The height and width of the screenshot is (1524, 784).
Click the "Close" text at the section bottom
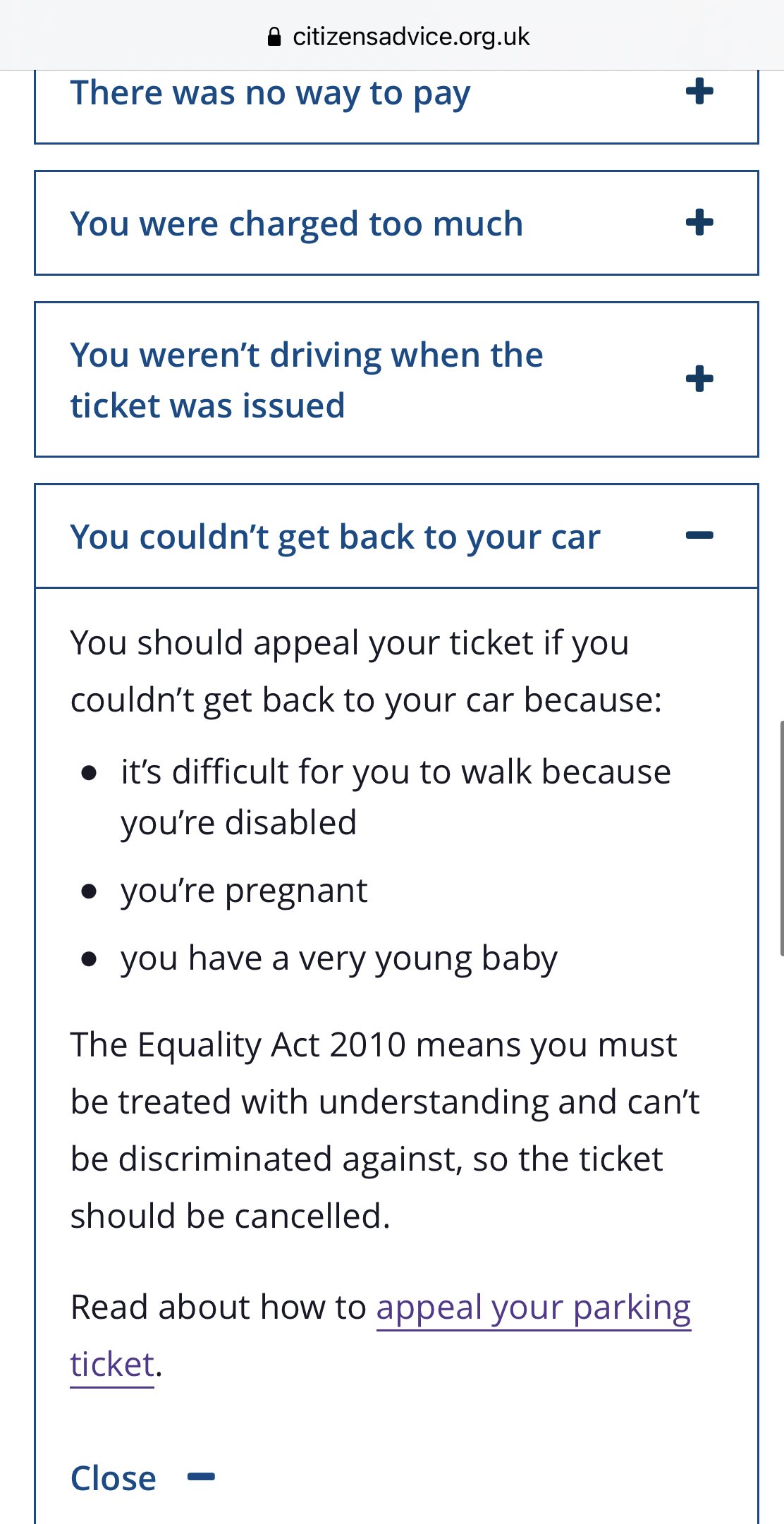tap(114, 1478)
